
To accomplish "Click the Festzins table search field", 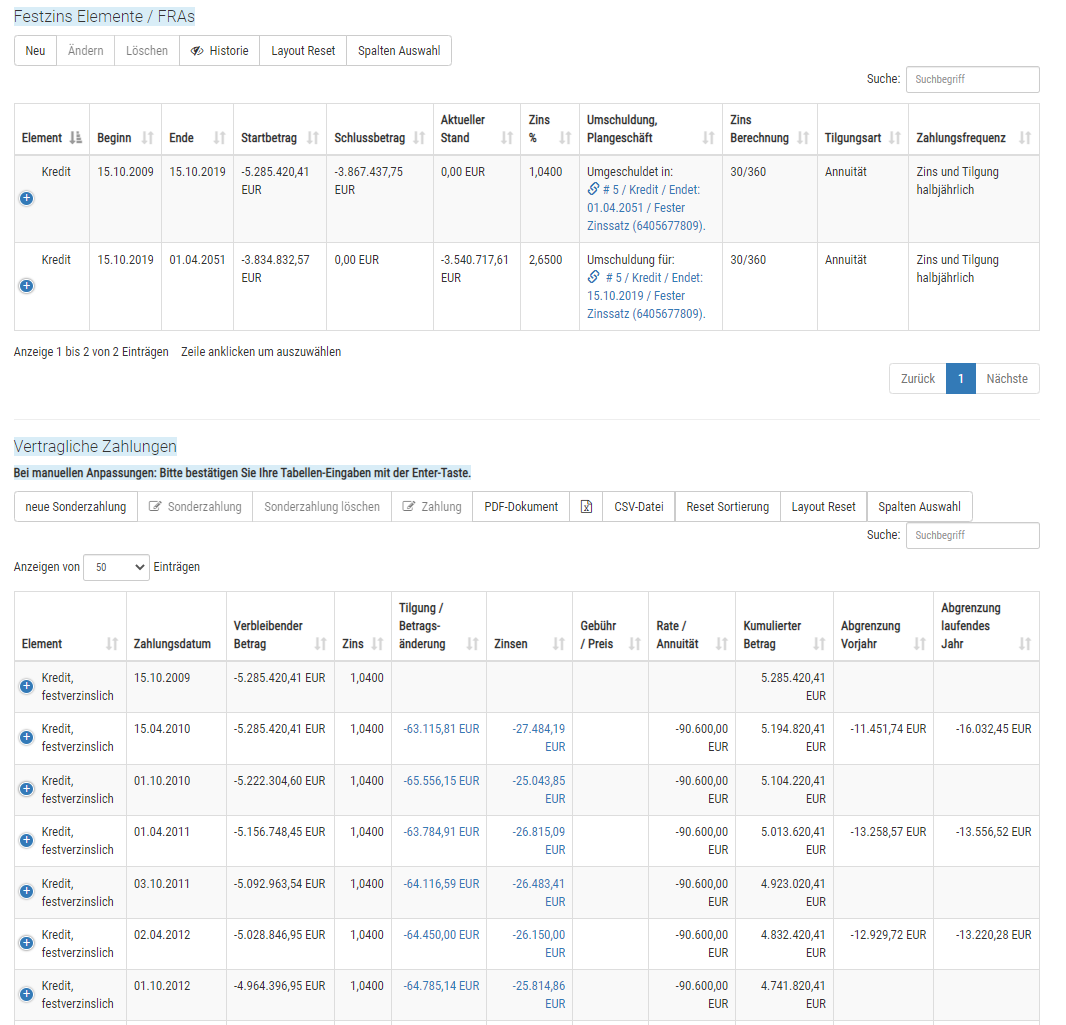I will tap(972, 80).
